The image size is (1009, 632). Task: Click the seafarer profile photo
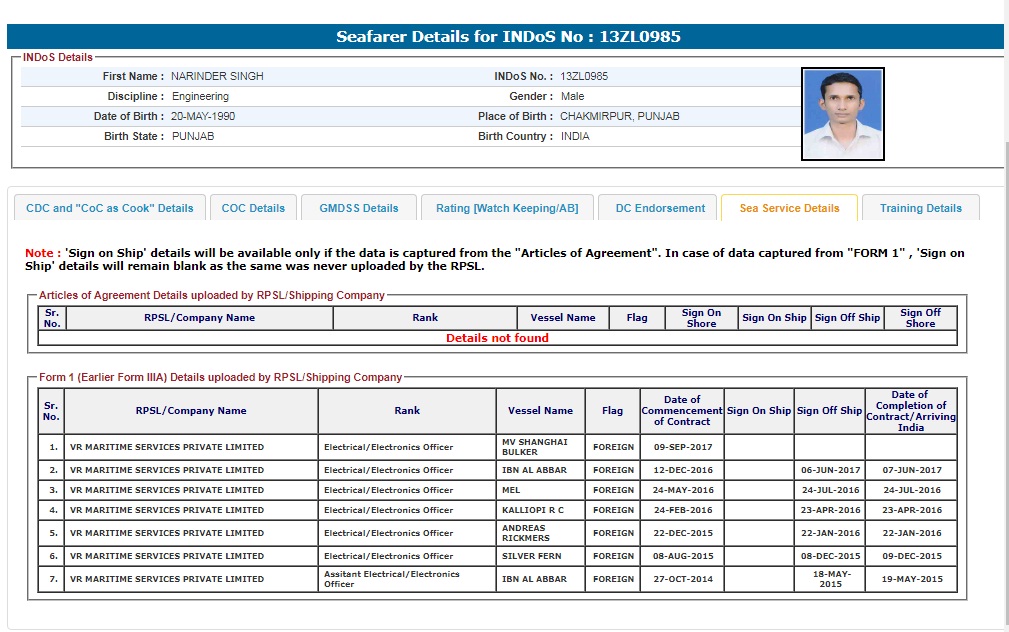pyautogui.click(x=842, y=114)
